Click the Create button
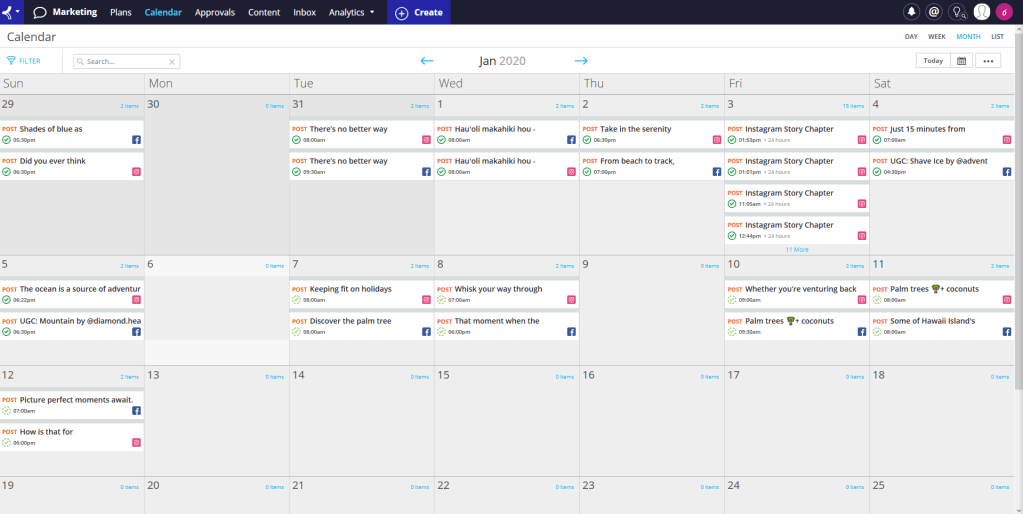The height and width of the screenshot is (514, 1023). tap(419, 12)
